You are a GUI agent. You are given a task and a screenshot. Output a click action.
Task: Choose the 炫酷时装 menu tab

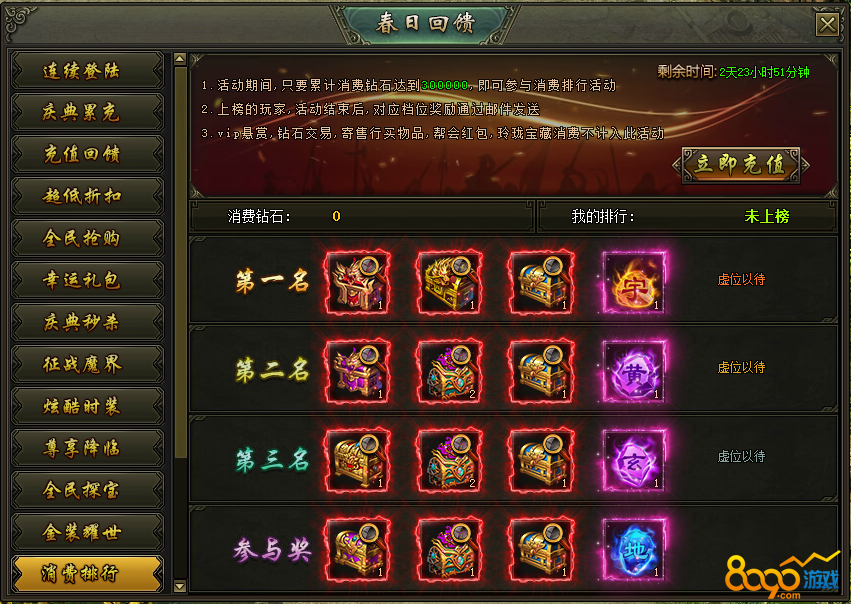point(87,406)
